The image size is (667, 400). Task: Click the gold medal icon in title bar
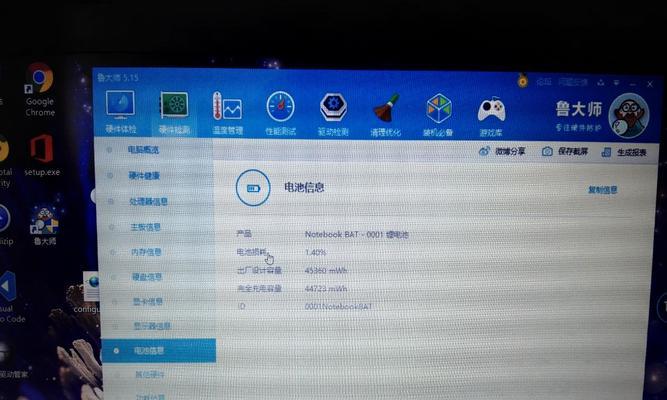pos(523,80)
